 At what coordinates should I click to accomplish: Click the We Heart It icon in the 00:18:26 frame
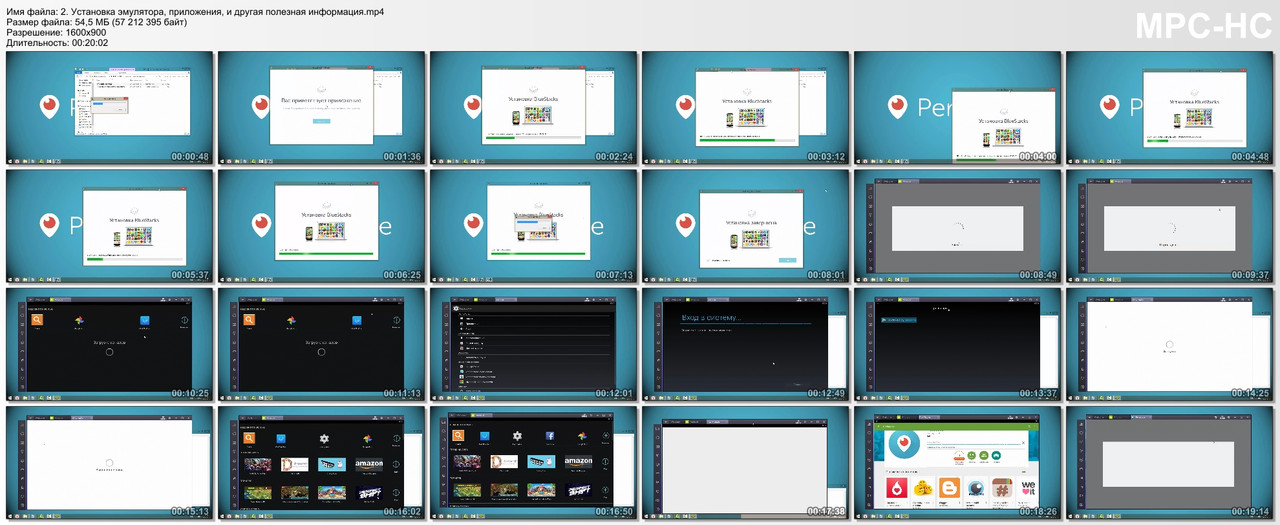(1027, 488)
